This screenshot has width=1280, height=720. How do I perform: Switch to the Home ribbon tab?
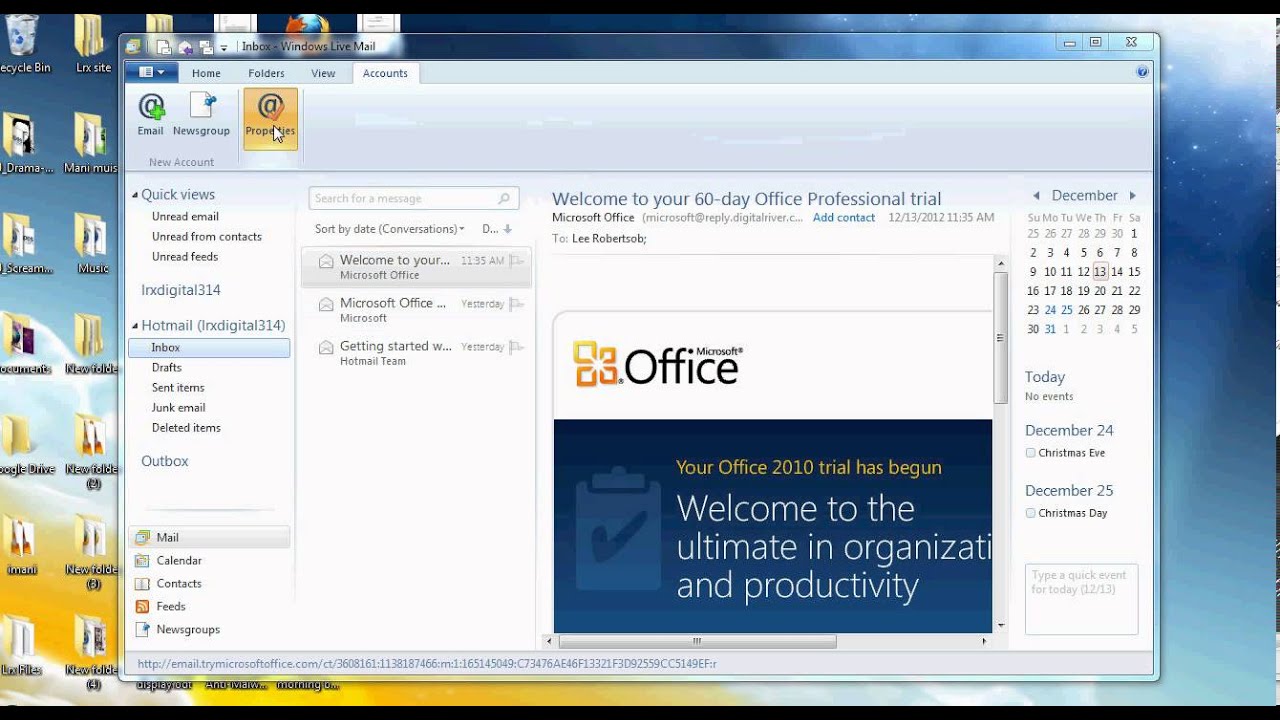(206, 73)
